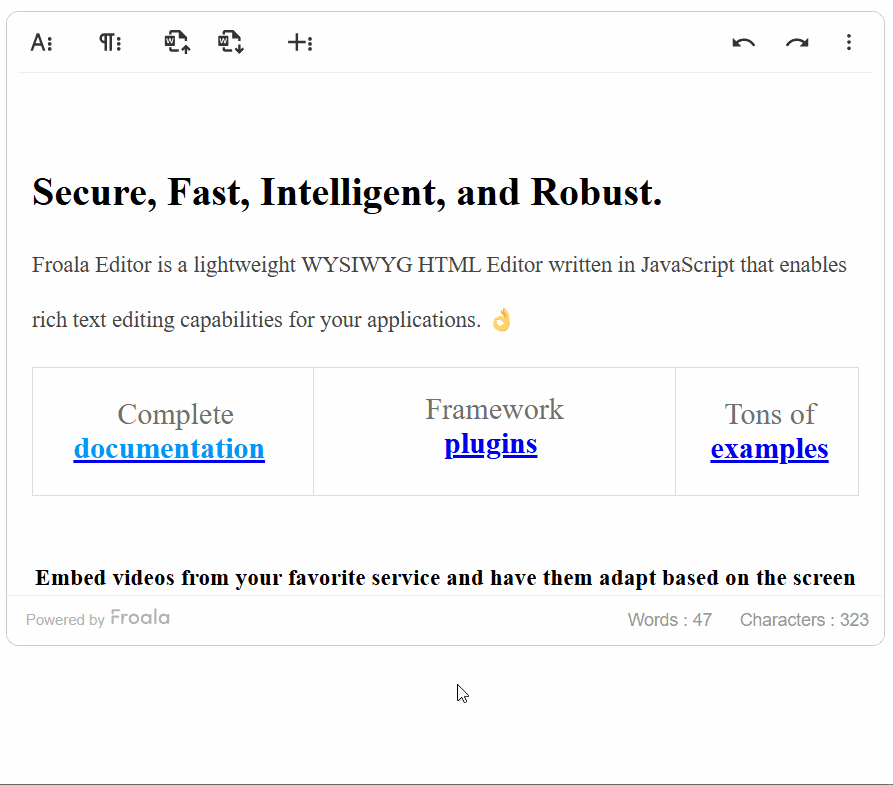Open the More Misc vertical dots menu
The width and height of the screenshot is (893, 785).
(849, 43)
